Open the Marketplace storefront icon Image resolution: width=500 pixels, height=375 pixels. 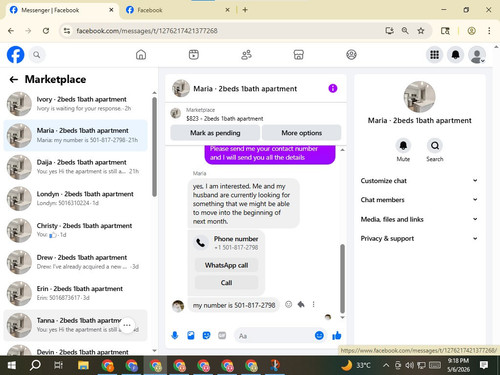click(x=299, y=55)
